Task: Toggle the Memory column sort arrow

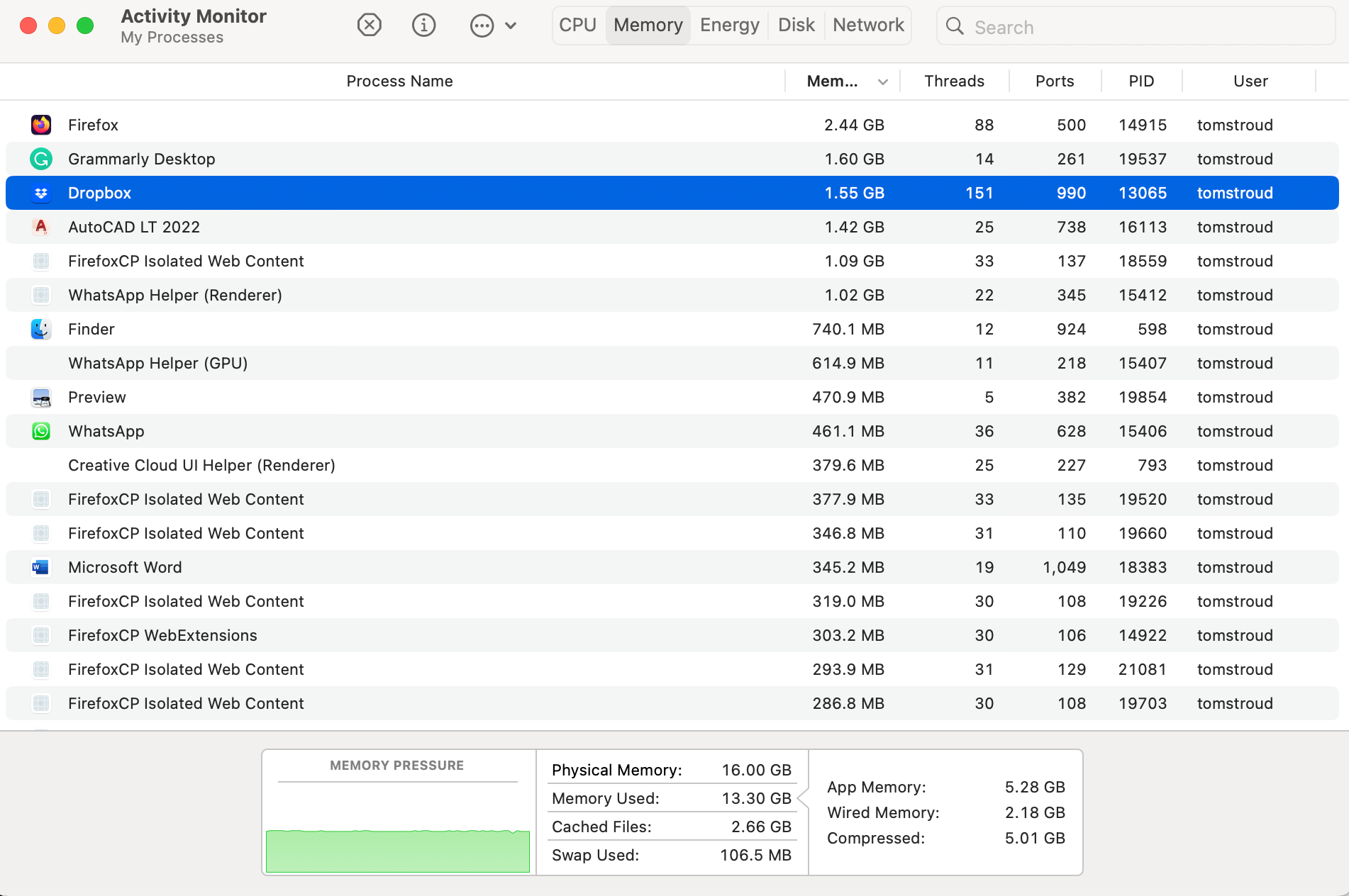Action: [883, 82]
